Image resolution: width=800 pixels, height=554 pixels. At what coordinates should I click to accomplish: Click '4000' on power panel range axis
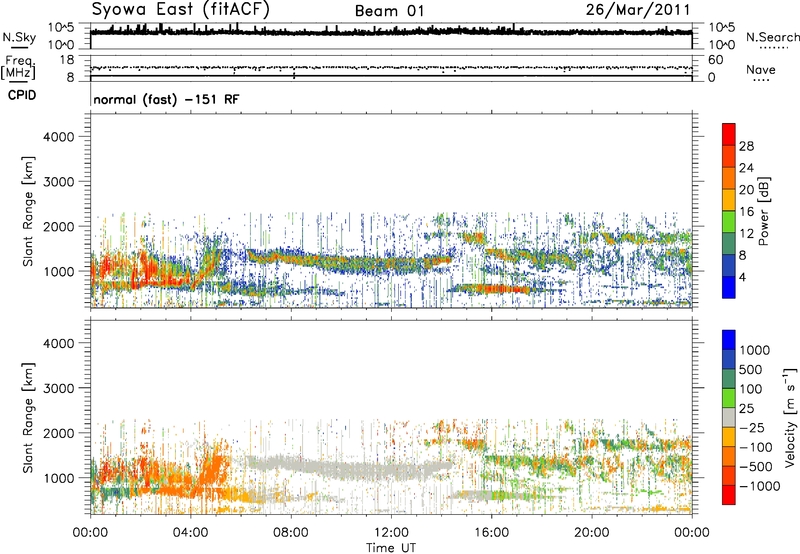point(59,137)
